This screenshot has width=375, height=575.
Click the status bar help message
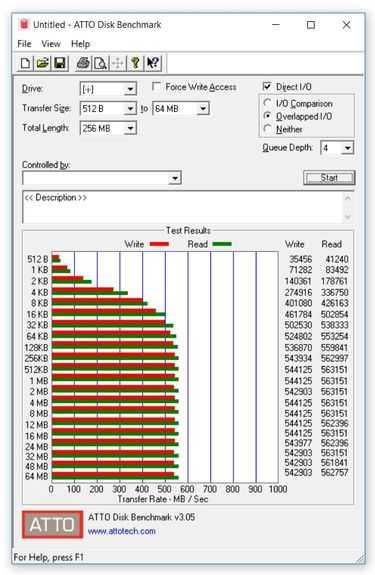[x=48, y=557]
